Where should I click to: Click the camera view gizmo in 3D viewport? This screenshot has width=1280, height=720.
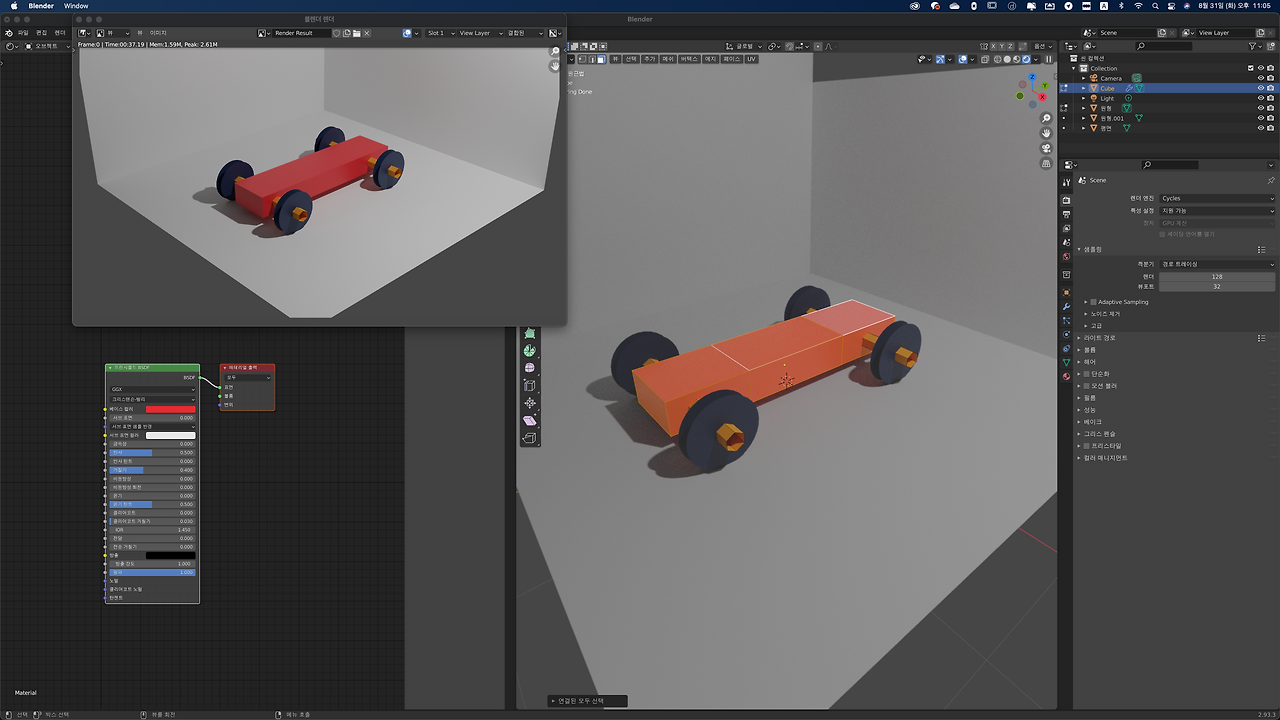click(x=1046, y=148)
